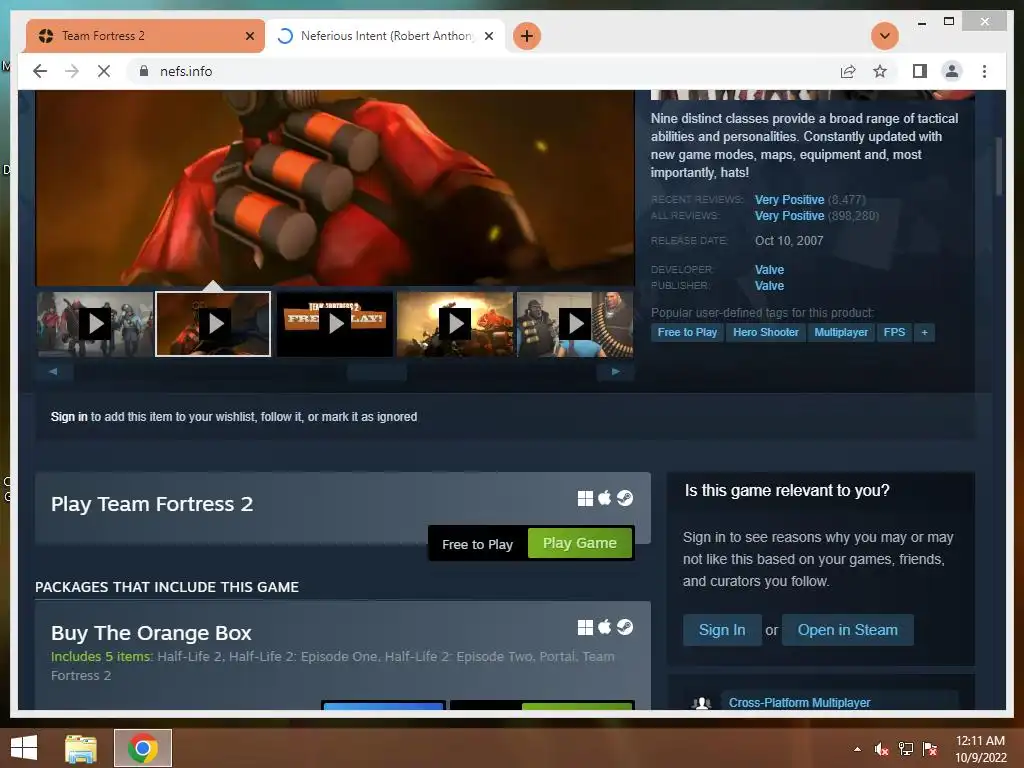The width and height of the screenshot is (1024, 768).
Task: Play the selected Pyro trailer thumbnail
Action: (x=213, y=324)
